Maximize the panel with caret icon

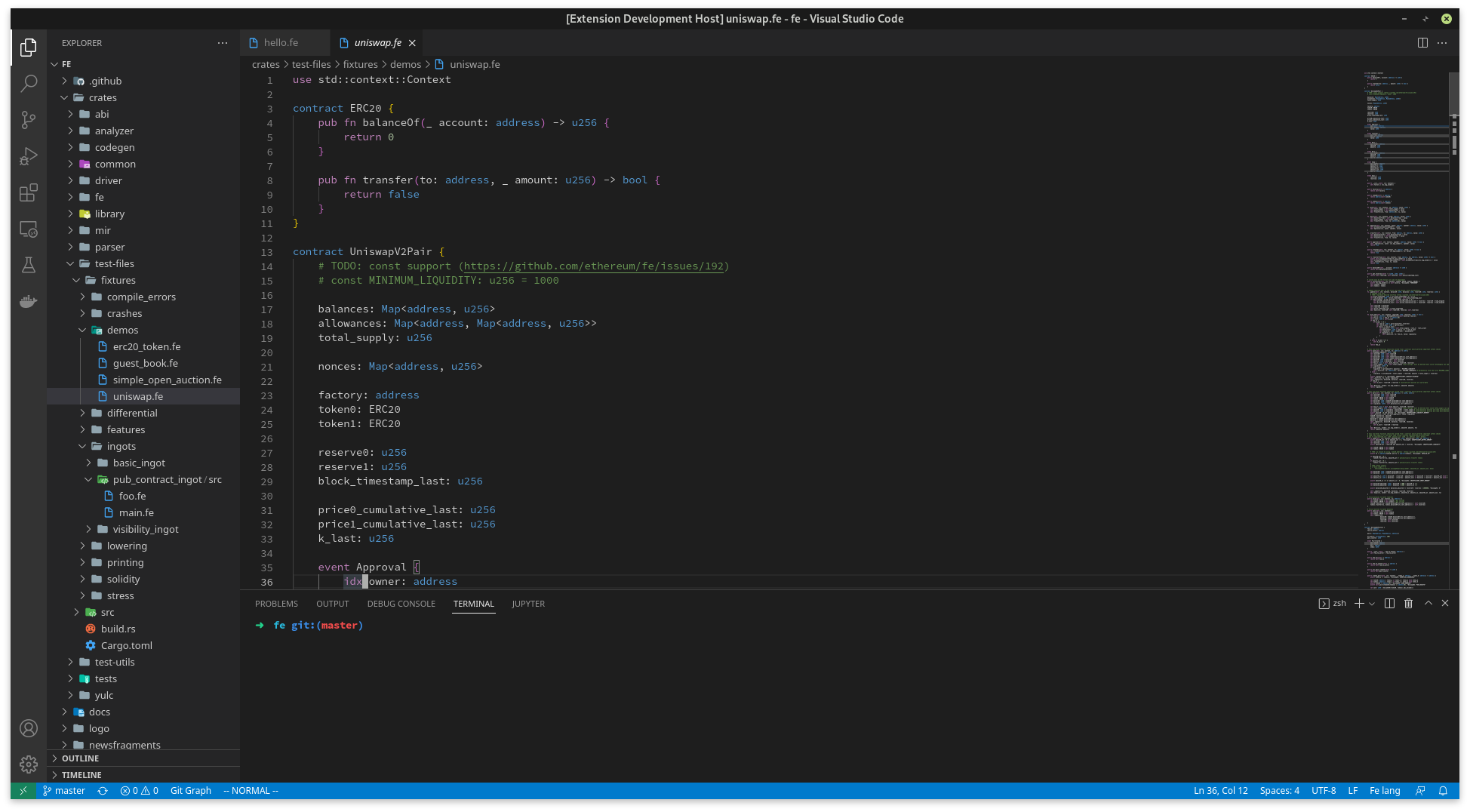1428,604
